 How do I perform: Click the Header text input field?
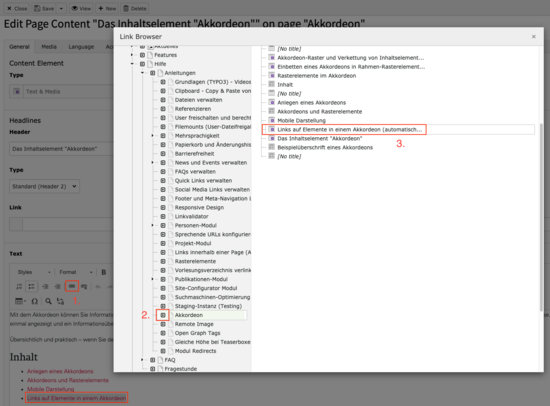[61, 149]
